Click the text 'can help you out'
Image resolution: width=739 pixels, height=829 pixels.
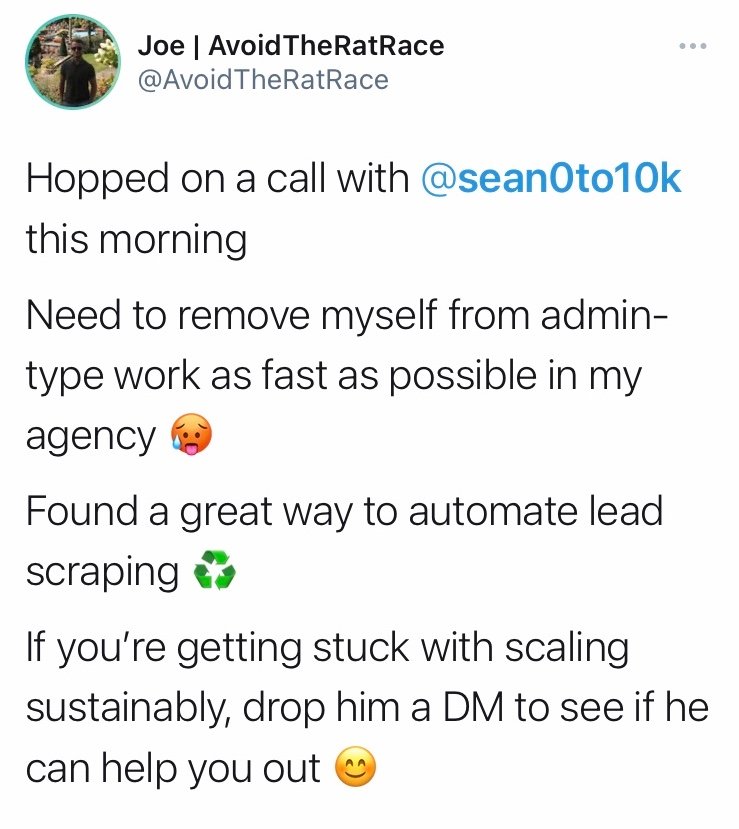click(x=173, y=769)
